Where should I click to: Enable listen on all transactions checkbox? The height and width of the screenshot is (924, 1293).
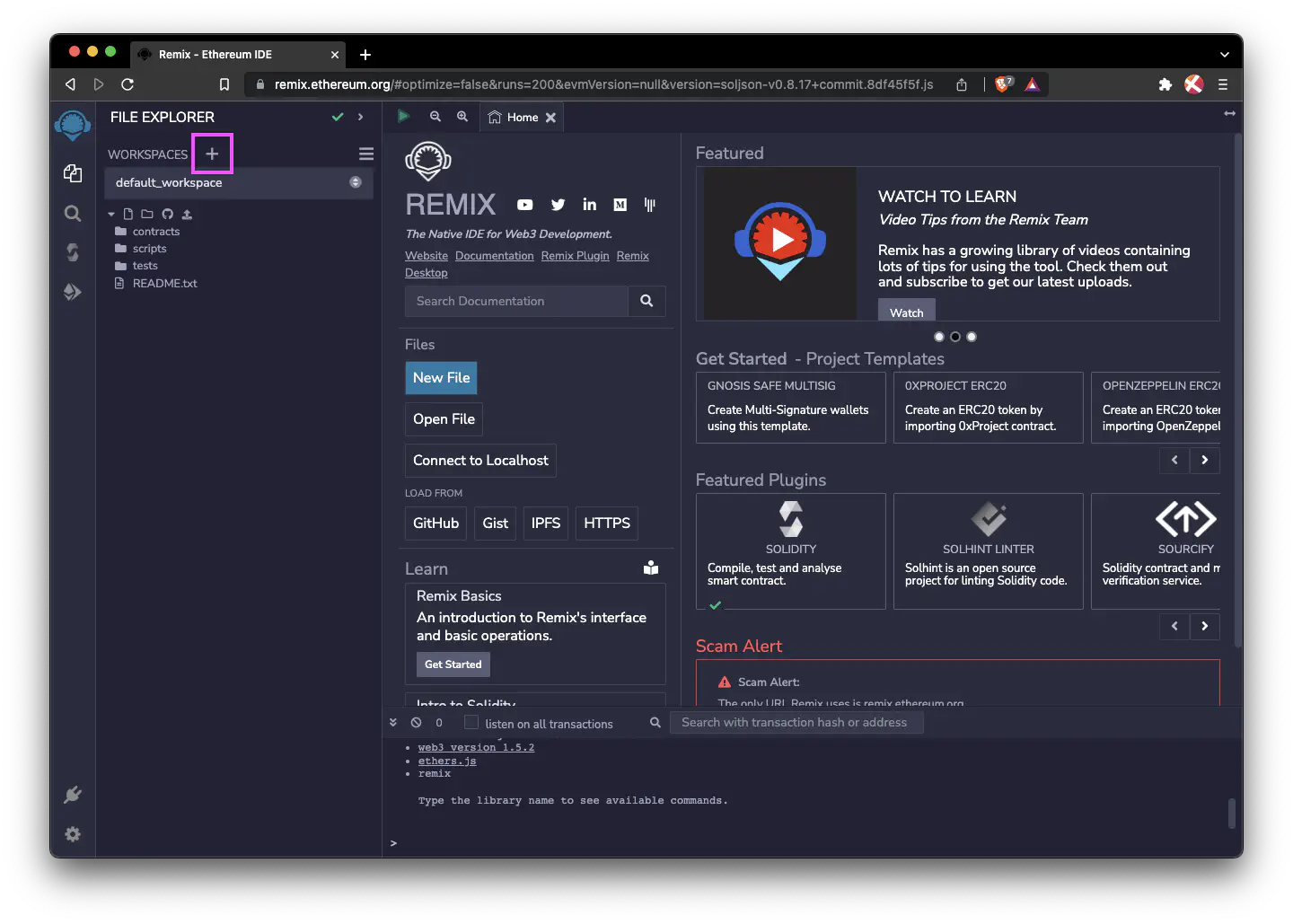[471, 723]
